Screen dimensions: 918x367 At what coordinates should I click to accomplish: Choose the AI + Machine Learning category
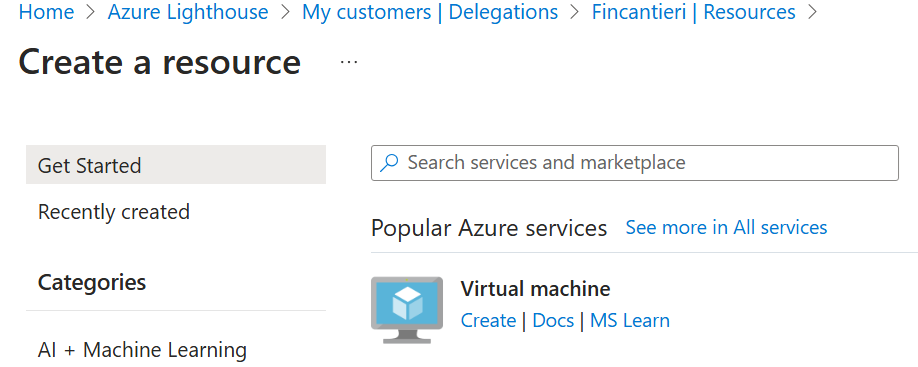tap(142, 350)
